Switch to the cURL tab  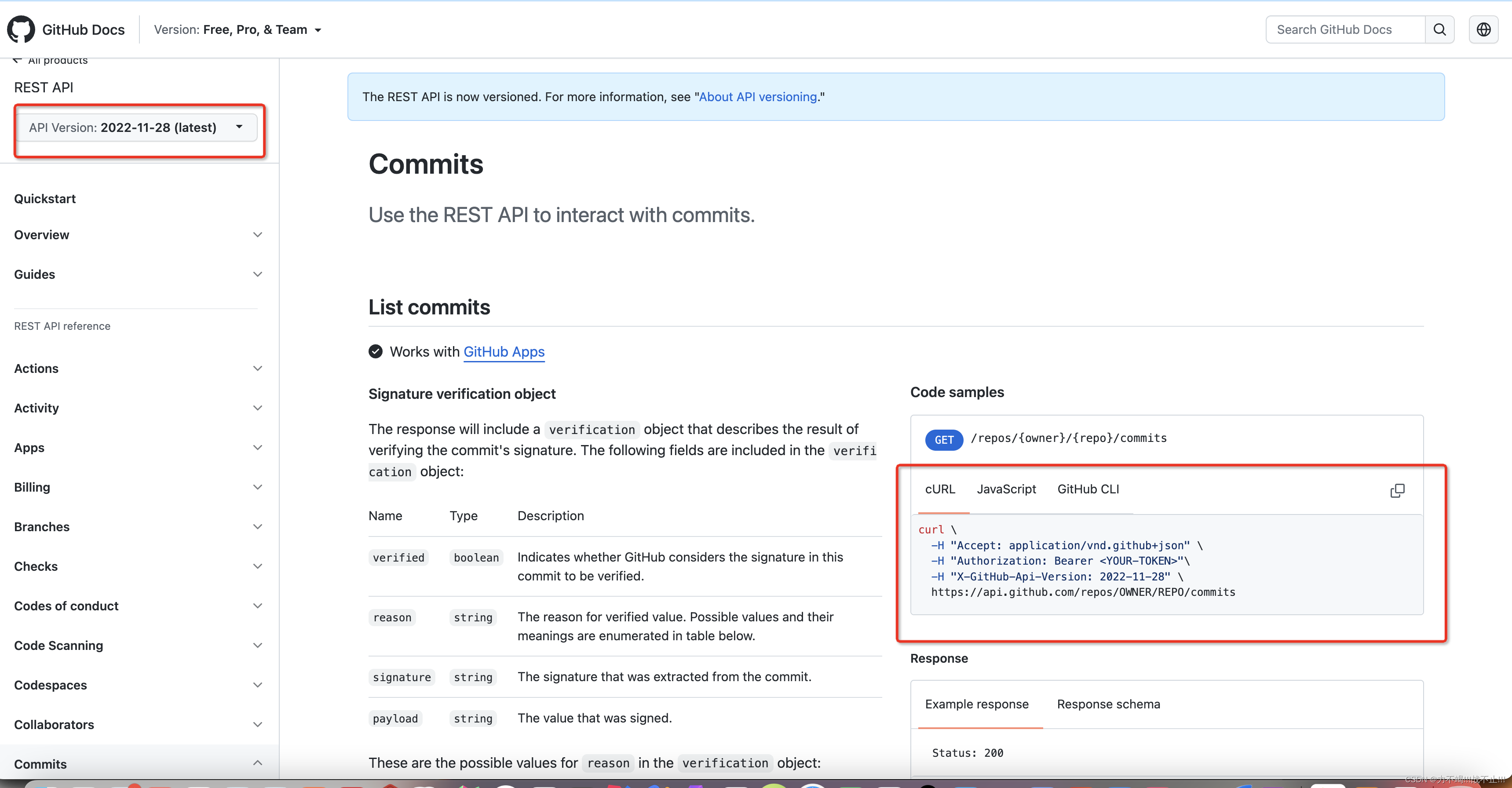point(940,489)
